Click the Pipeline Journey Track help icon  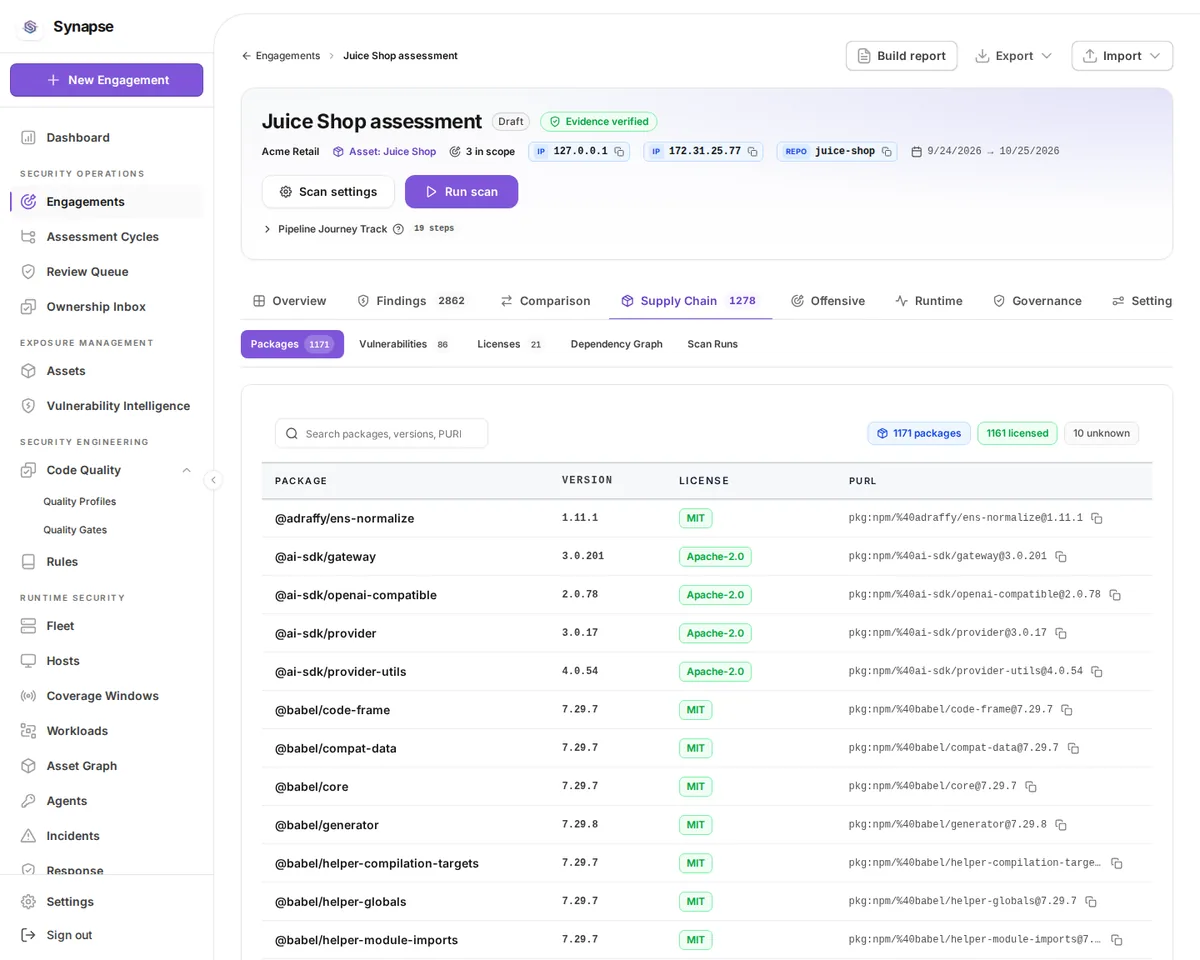(398, 229)
